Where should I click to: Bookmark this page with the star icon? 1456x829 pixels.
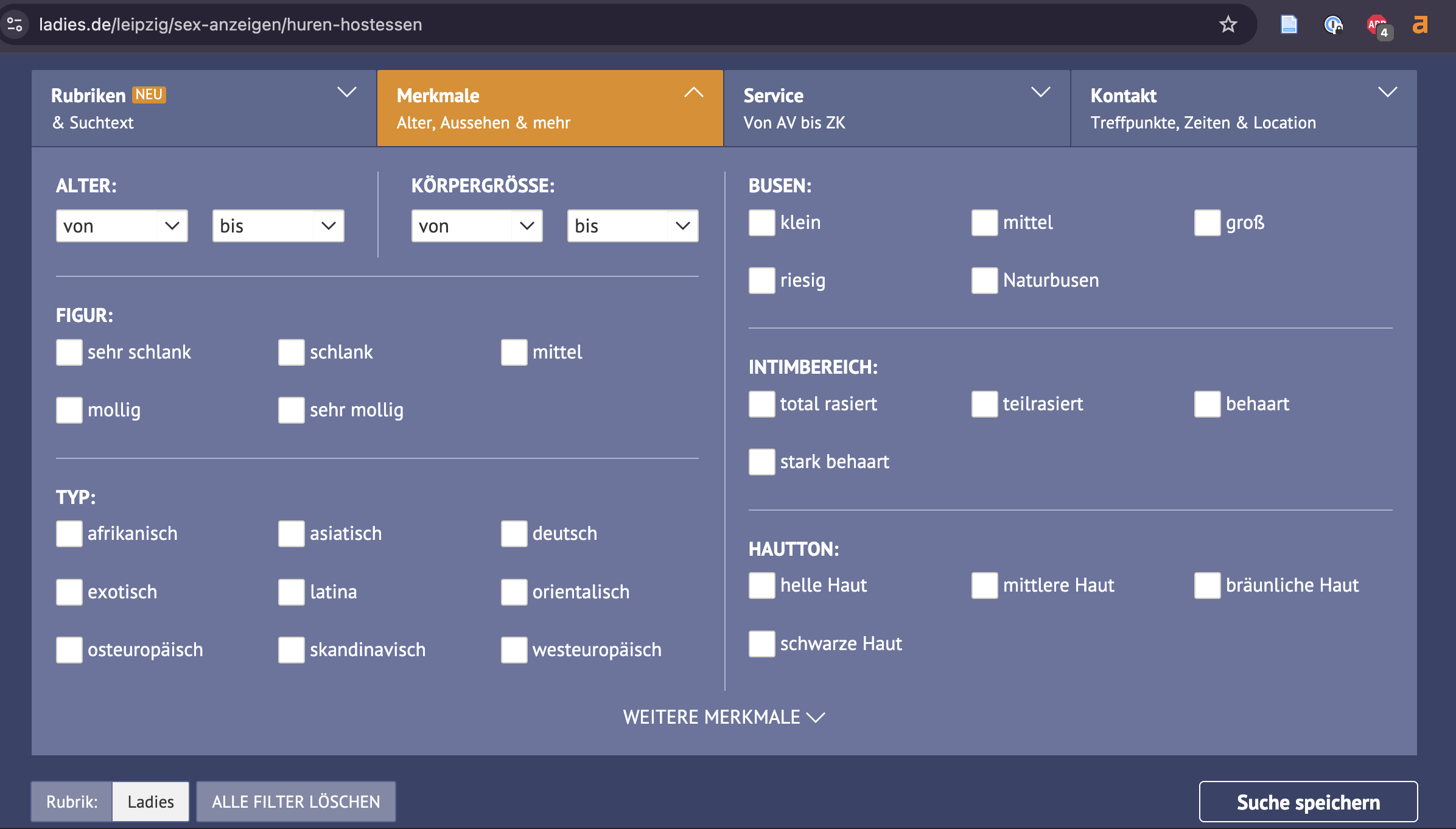tap(1228, 24)
